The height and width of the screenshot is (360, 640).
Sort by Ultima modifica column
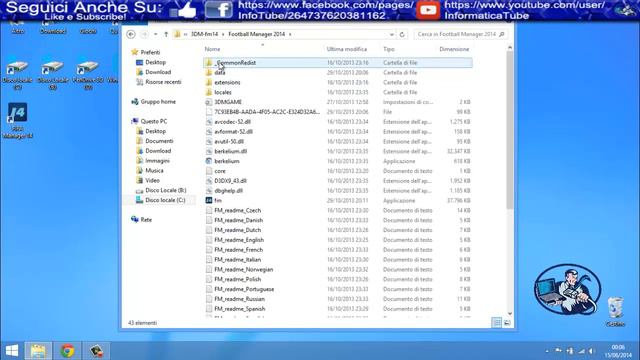[347, 49]
